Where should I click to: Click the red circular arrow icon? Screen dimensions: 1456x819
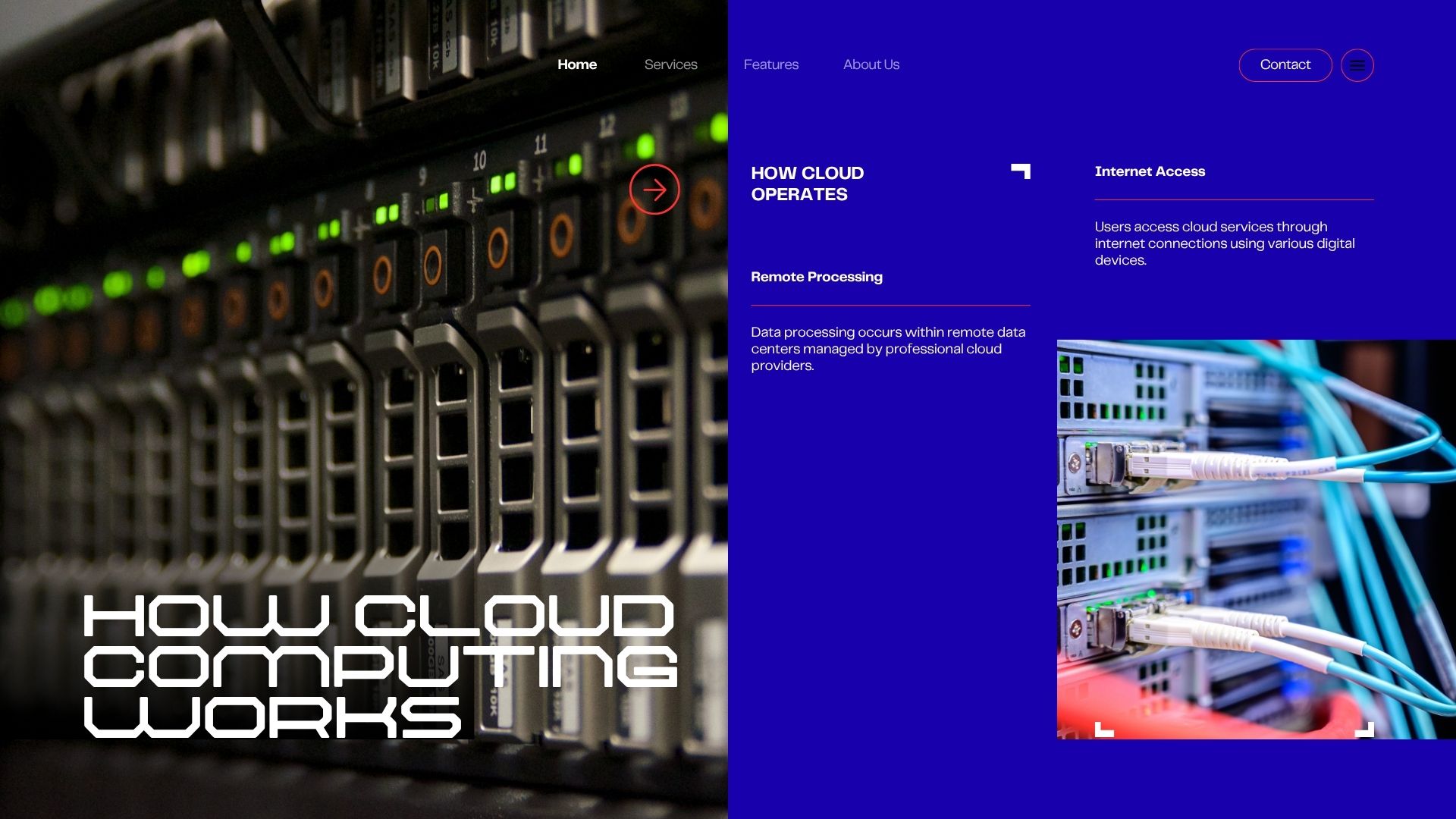654,190
